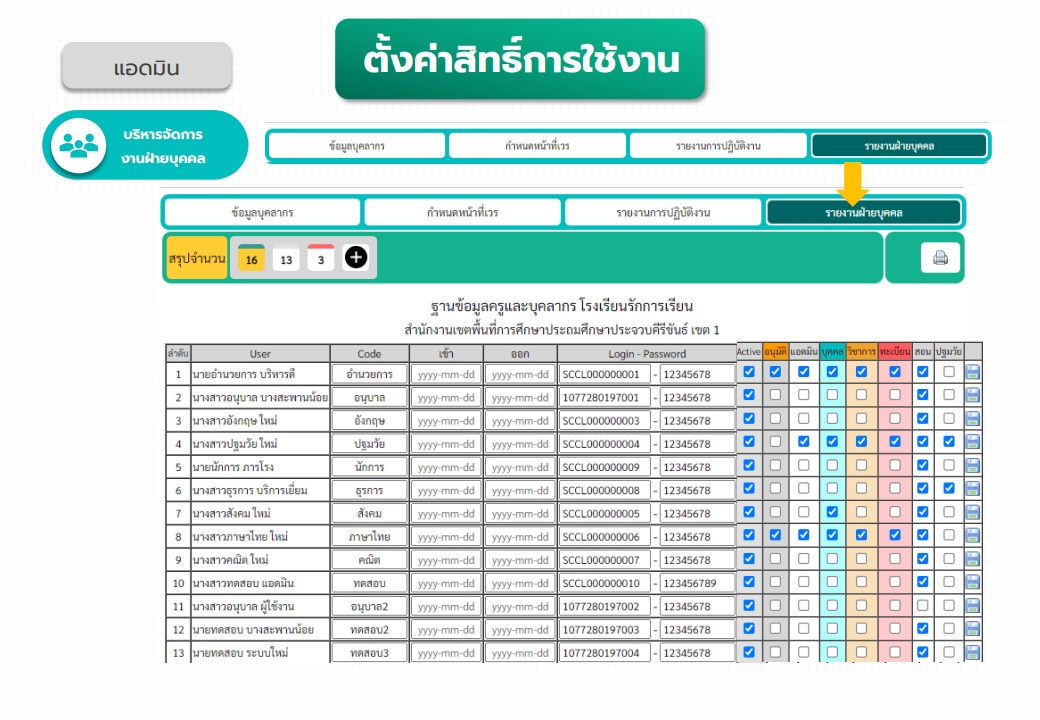This screenshot has width=1040, height=720.
Task: Click the printer icon to print report
Action: point(940,258)
